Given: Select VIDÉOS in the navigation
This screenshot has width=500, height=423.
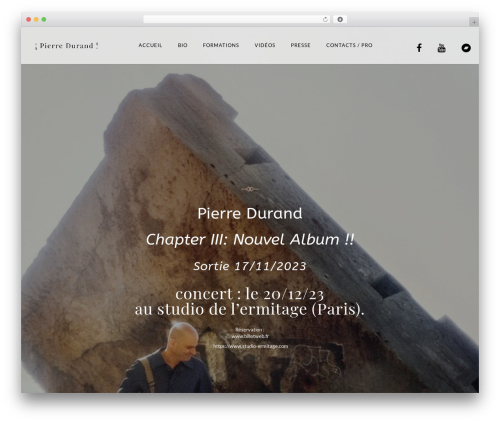Looking at the screenshot, I should pos(265,45).
